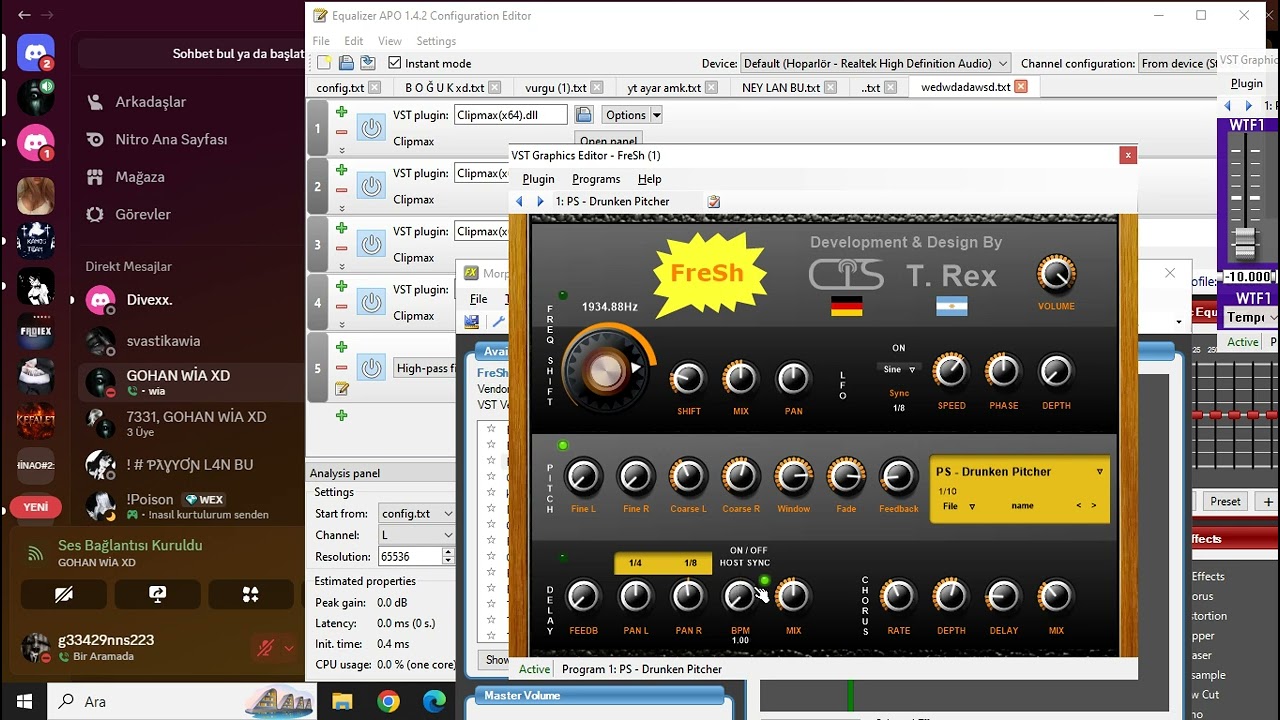Turn on camera in Discord voice panel

tap(64, 594)
